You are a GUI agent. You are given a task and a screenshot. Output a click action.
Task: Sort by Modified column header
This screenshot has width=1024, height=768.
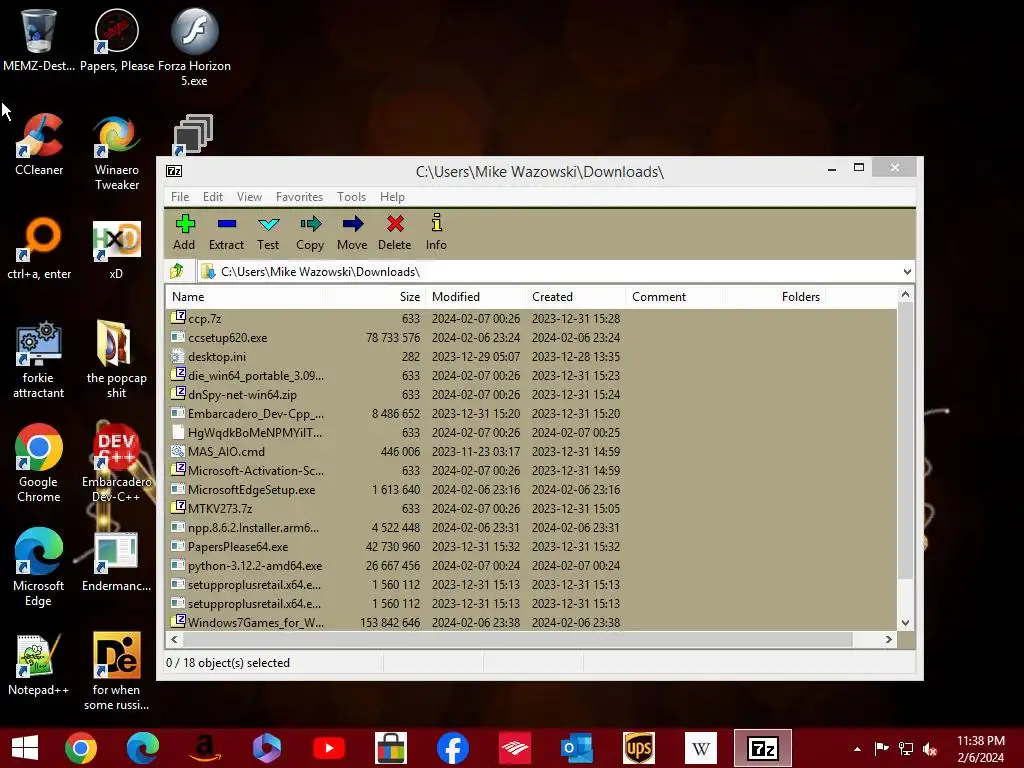[x=475, y=296]
